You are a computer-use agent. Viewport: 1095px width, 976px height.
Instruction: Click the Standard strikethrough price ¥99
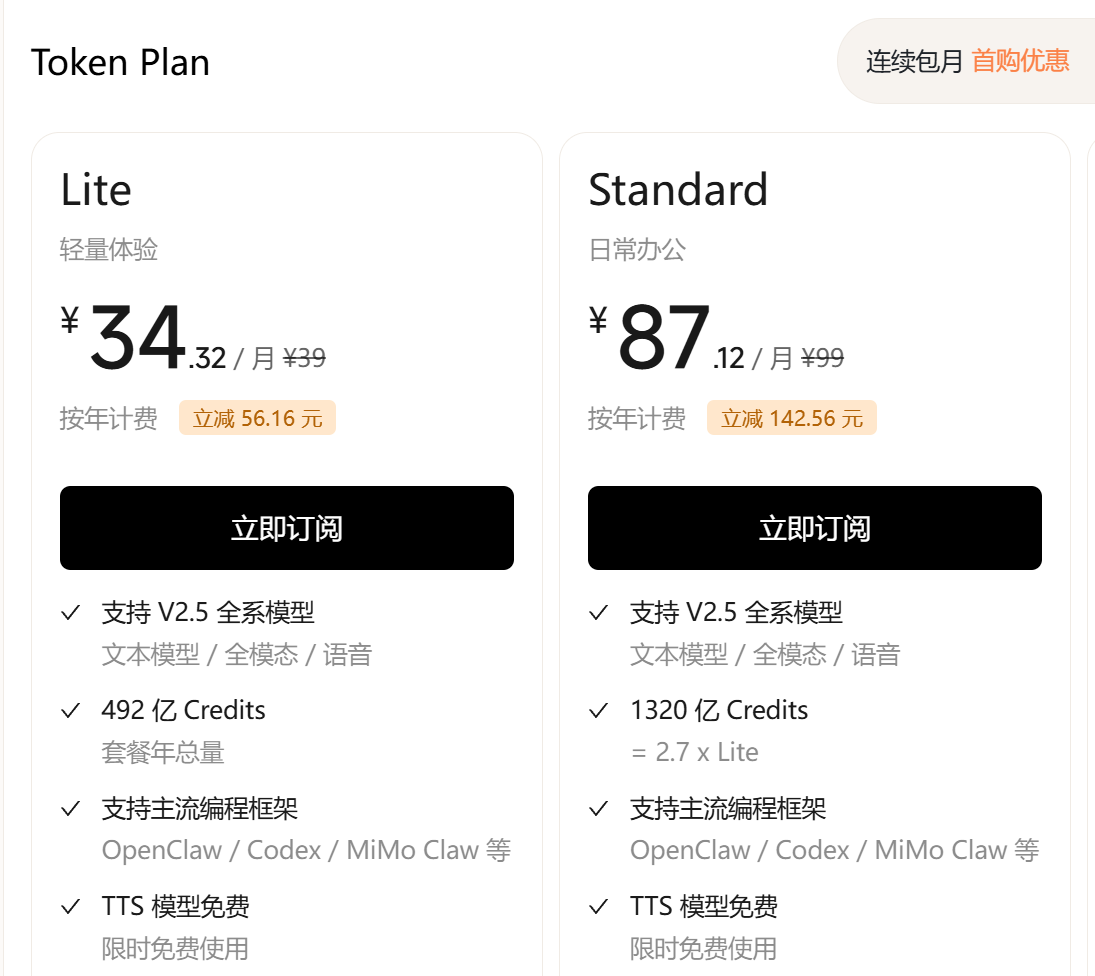tap(823, 358)
